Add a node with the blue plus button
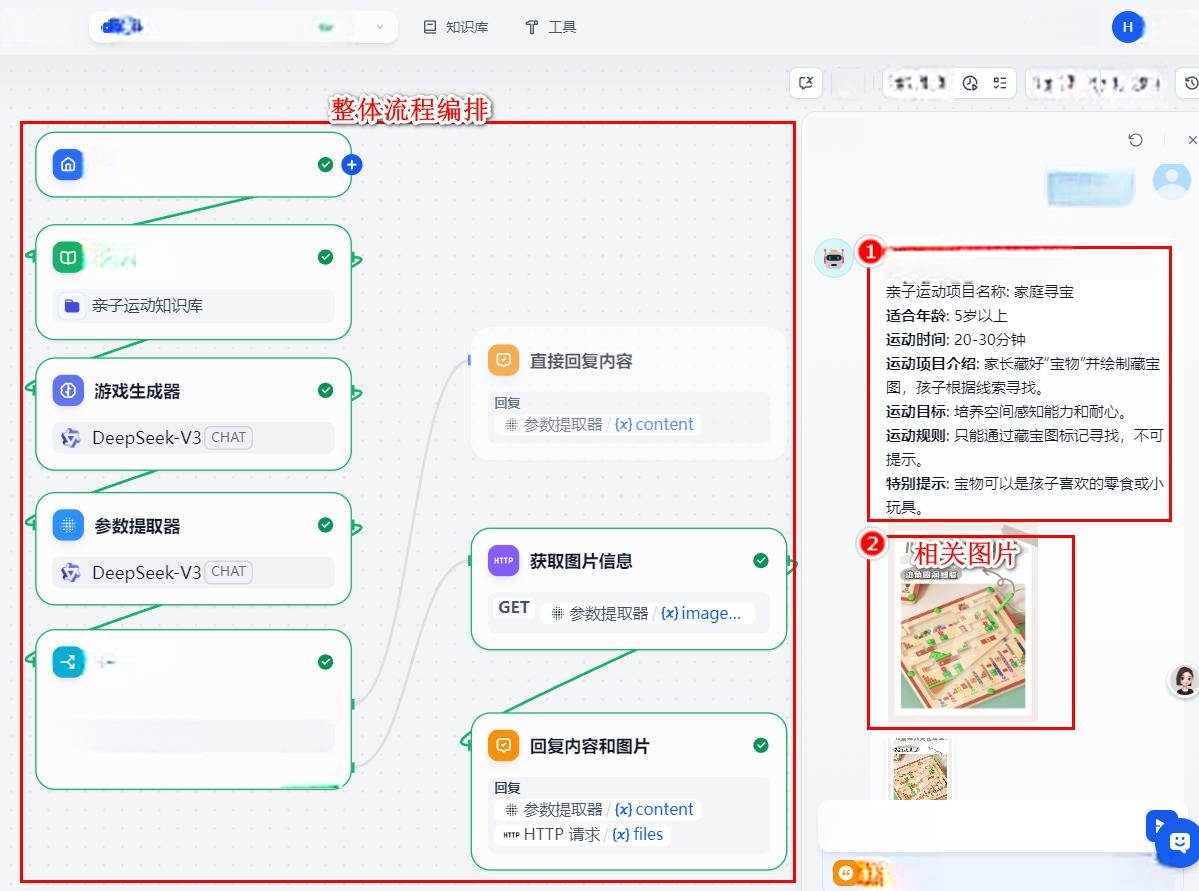This screenshot has width=1199, height=891. 352,164
